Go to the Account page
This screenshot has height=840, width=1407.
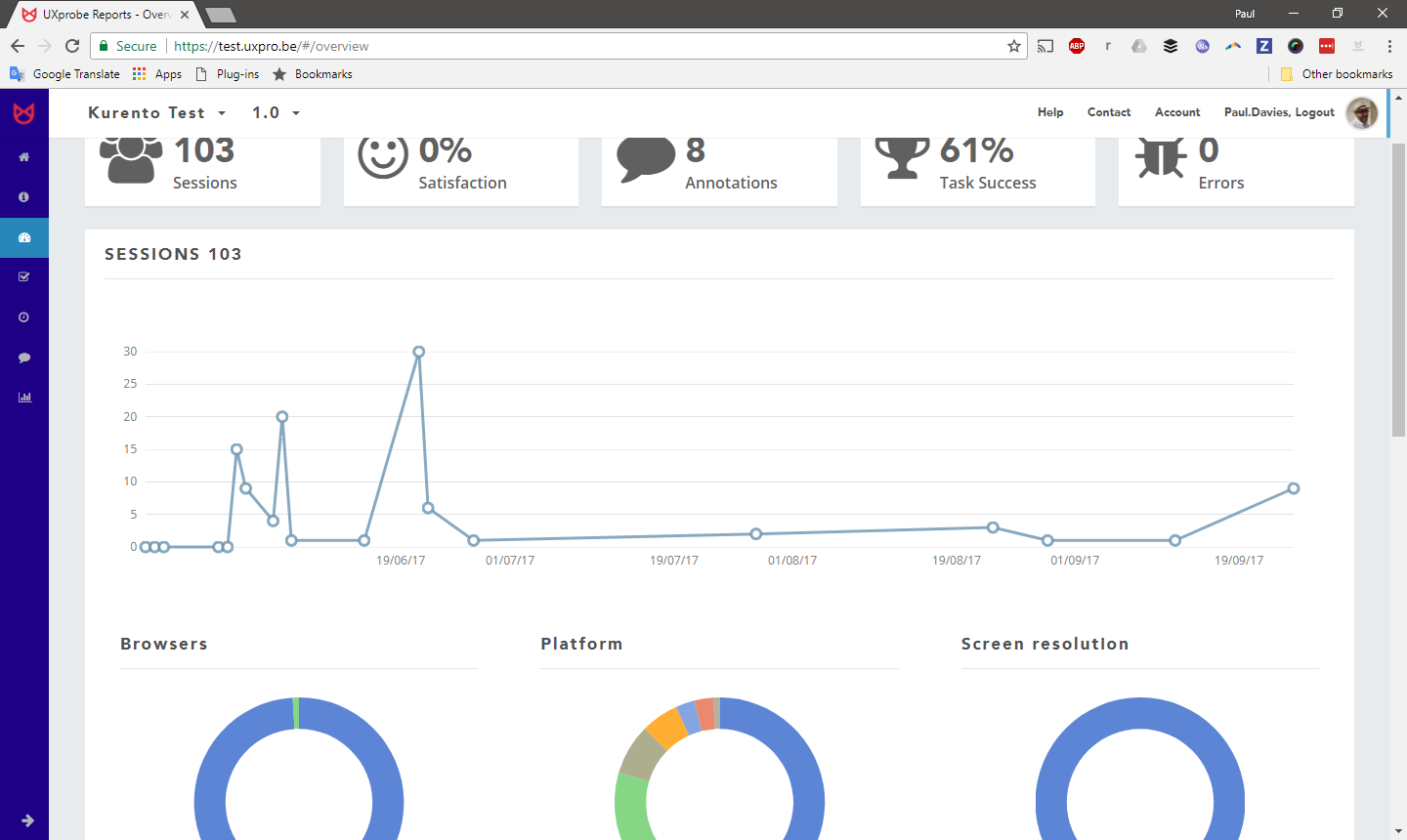pyautogui.click(x=1177, y=112)
